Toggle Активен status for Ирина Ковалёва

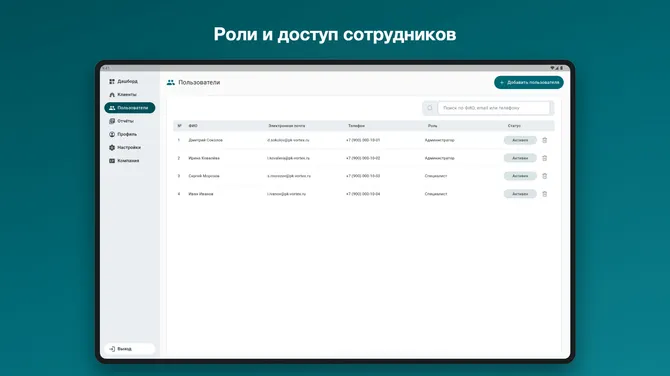[x=520, y=158]
